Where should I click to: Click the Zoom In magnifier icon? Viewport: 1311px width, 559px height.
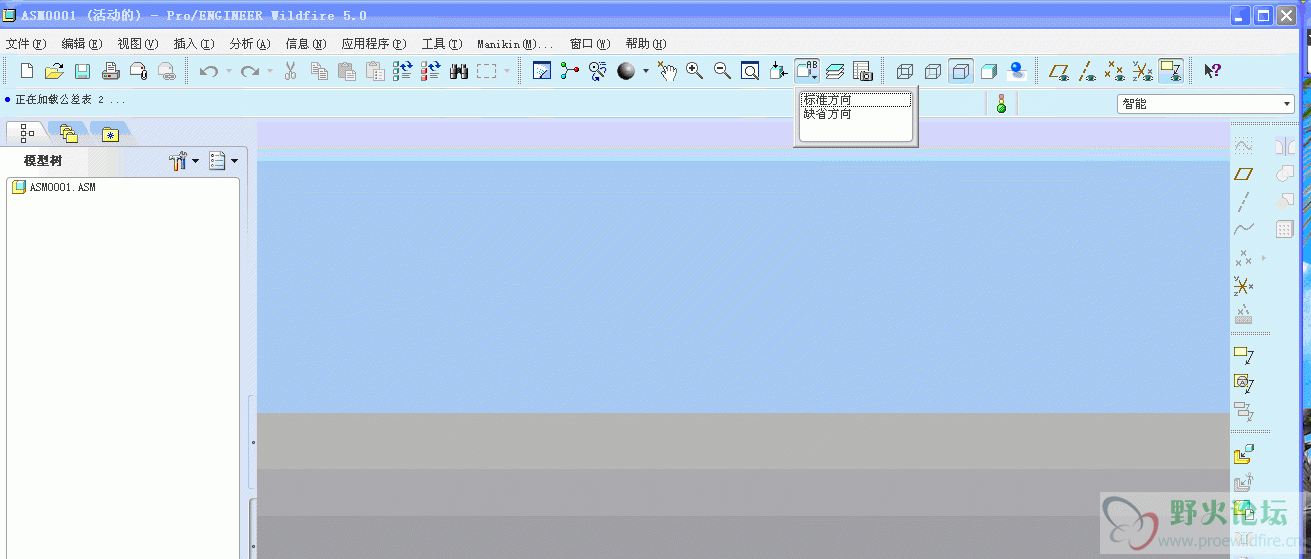click(694, 71)
